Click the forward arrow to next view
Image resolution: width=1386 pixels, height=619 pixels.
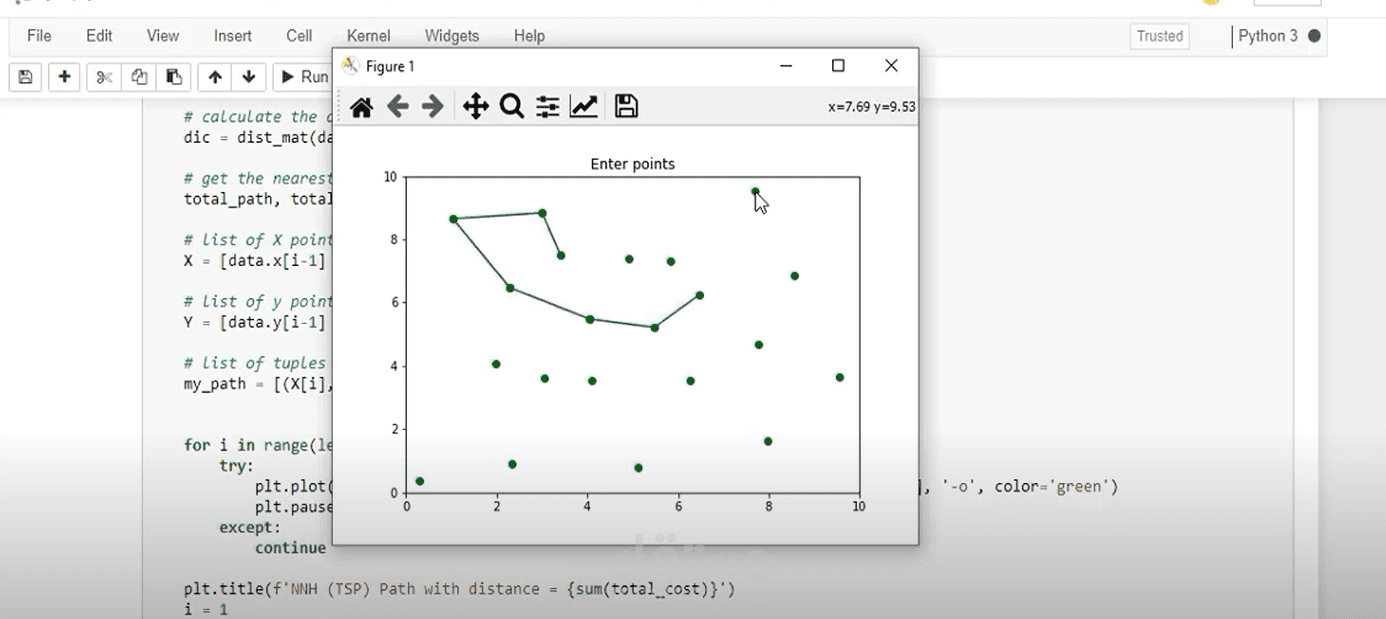click(x=432, y=106)
